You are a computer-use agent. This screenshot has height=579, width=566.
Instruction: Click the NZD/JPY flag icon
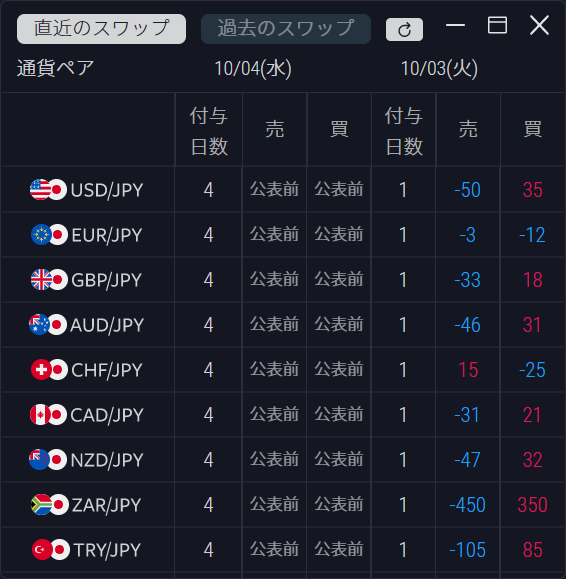48,460
